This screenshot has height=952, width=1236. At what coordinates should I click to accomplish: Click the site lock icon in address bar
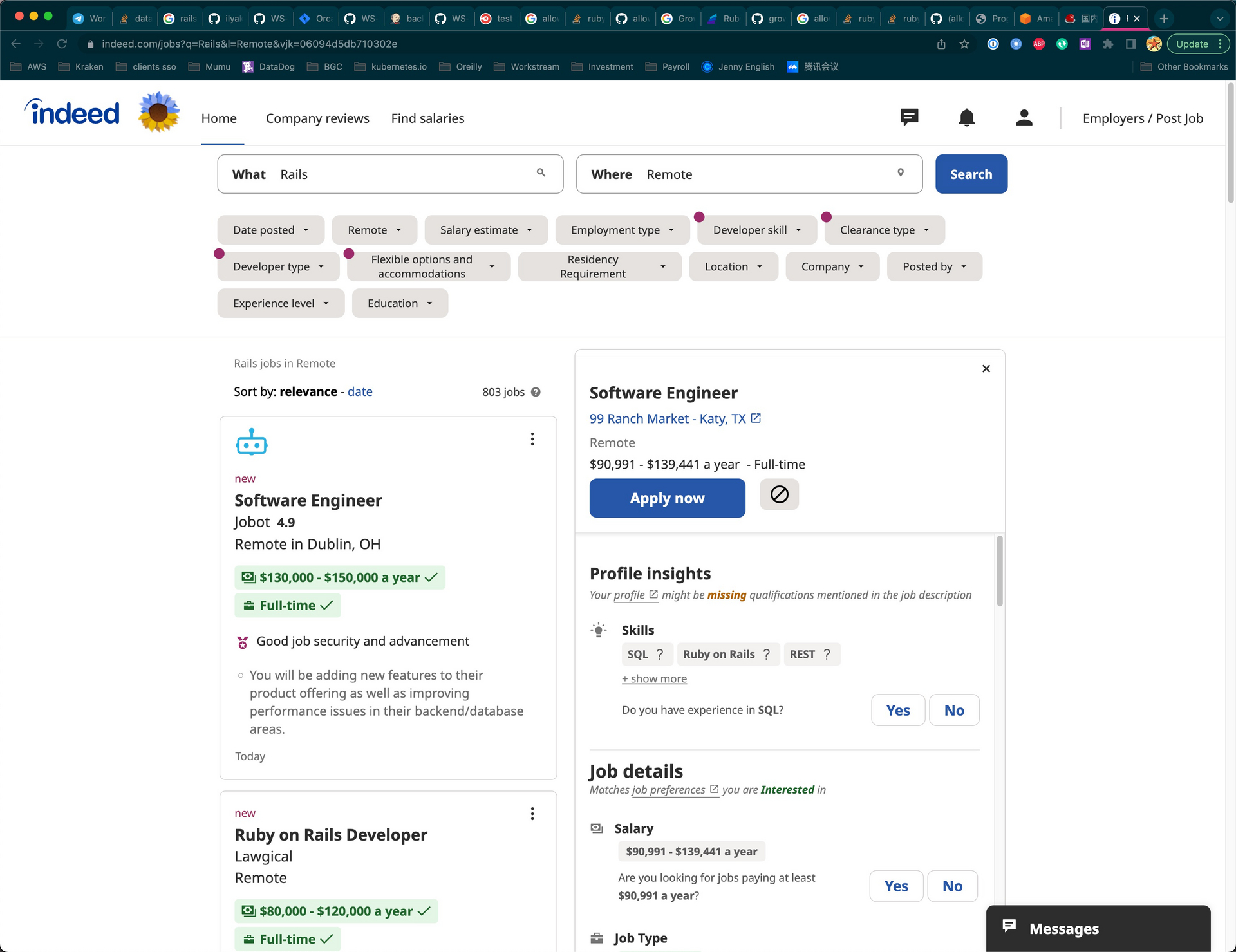[90, 44]
